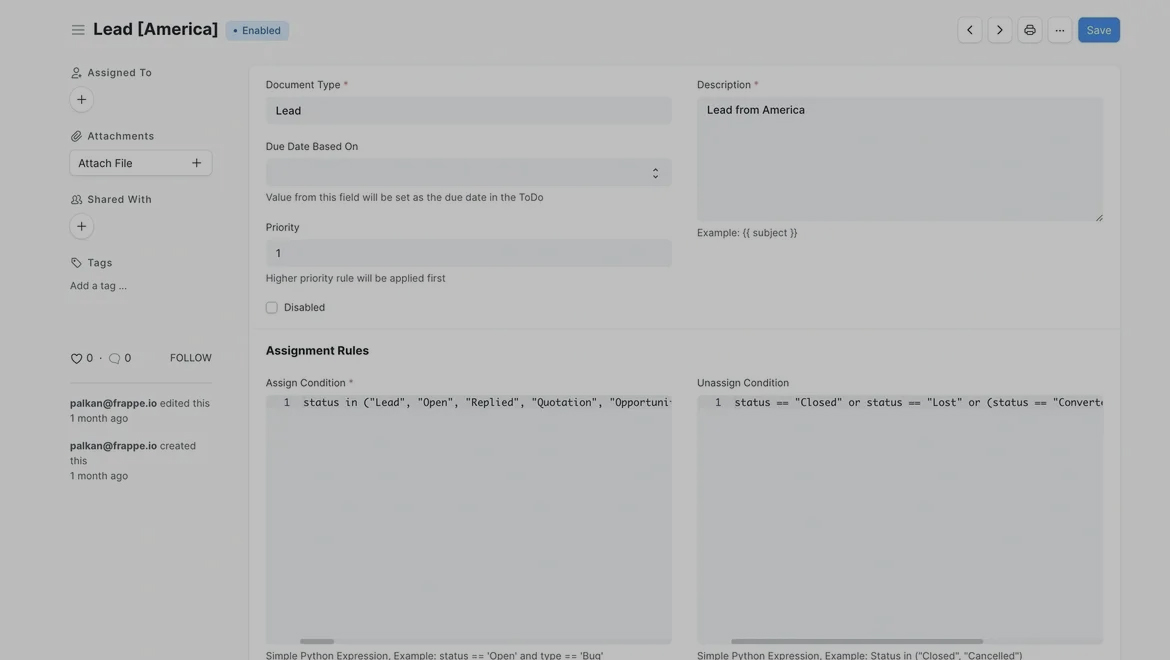Image resolution: width=1170 pixels, height=660 pixels.
Task: Click FOLLOW to follow this document
Action: [190, 358]
